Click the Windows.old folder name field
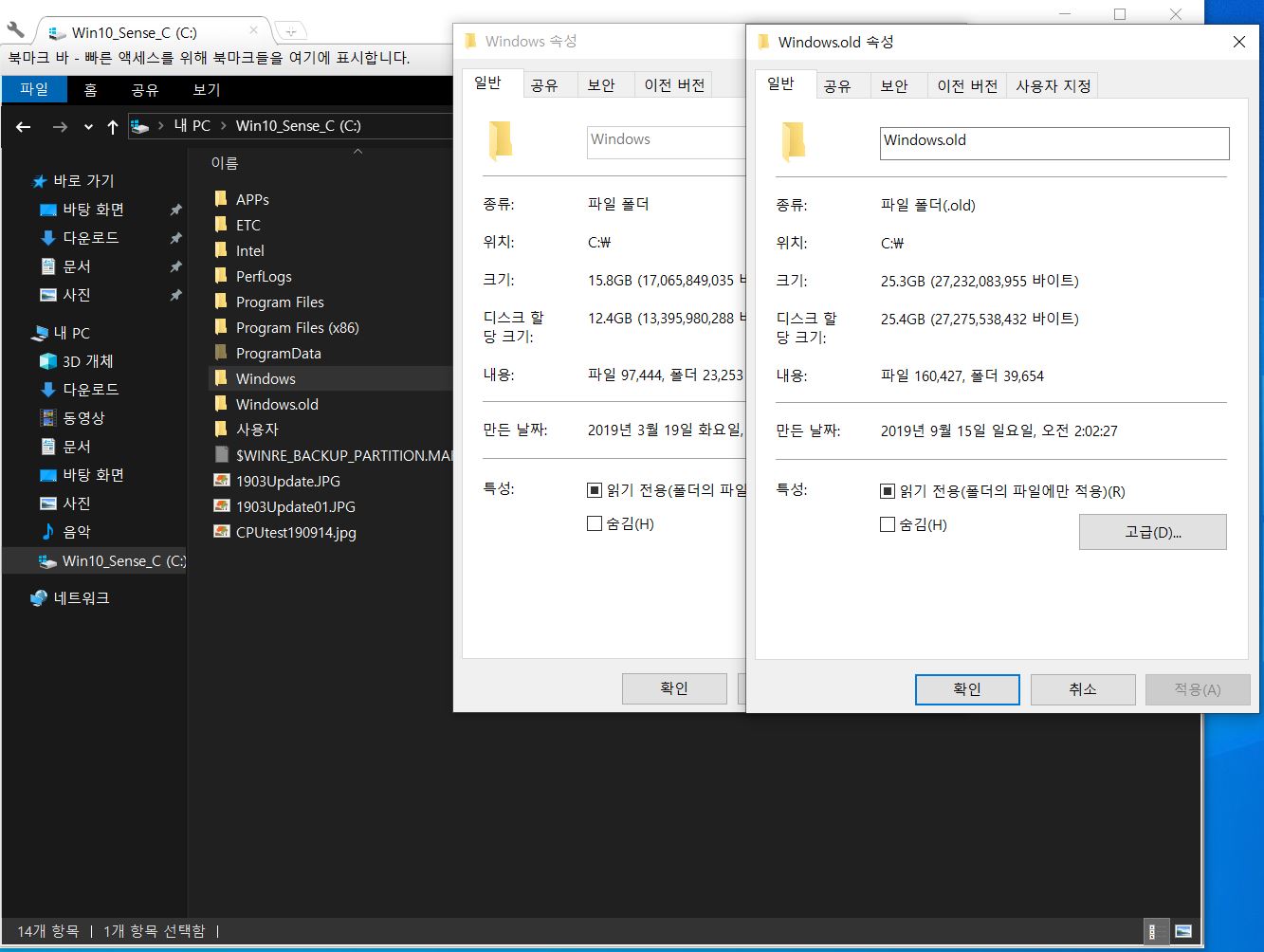 pyautogui.click(x=1054, y=143)
